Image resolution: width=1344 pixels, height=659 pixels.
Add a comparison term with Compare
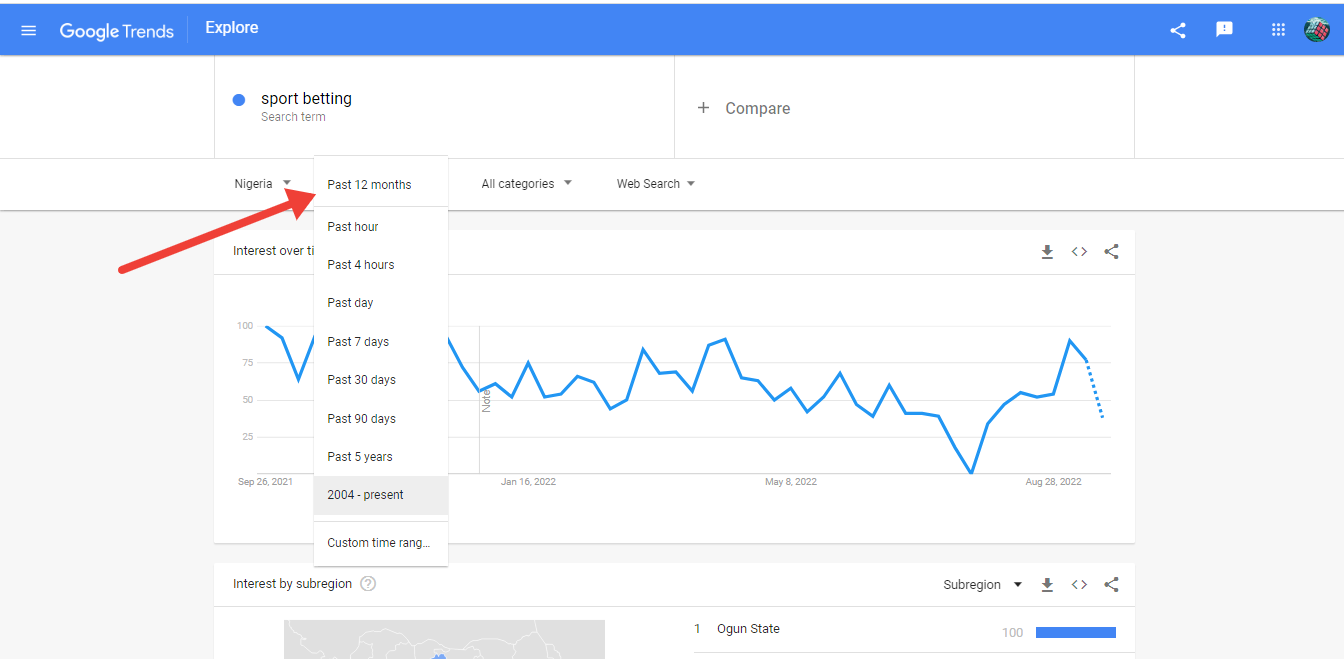744,108
